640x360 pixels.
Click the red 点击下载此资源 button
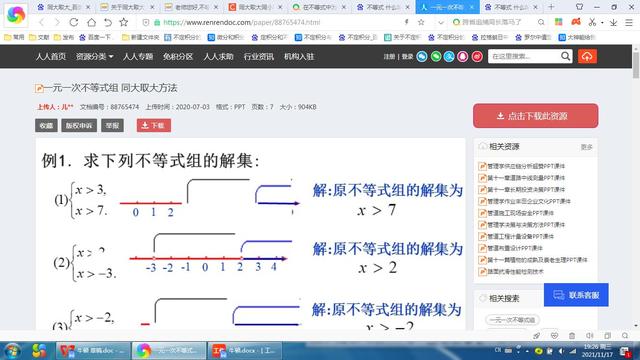click(x=536, y=116)
